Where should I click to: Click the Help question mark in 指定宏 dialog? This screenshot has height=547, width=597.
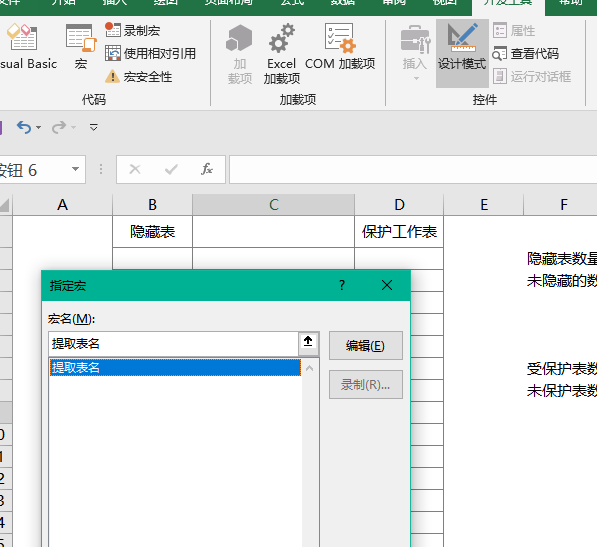pyautogui.click(x=342, y=285)
